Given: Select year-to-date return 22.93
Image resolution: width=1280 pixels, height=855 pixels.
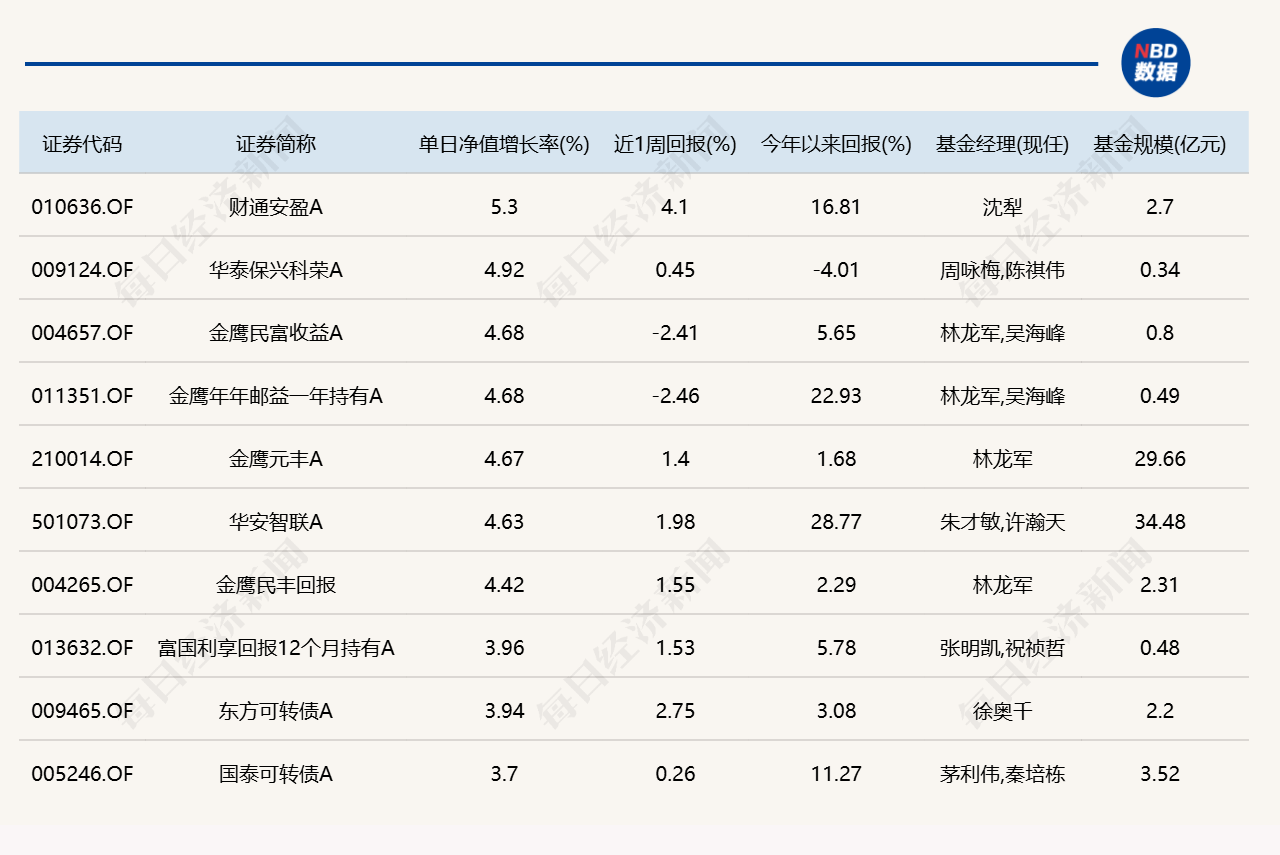Looking at the screenshot, I should point(836,396).
